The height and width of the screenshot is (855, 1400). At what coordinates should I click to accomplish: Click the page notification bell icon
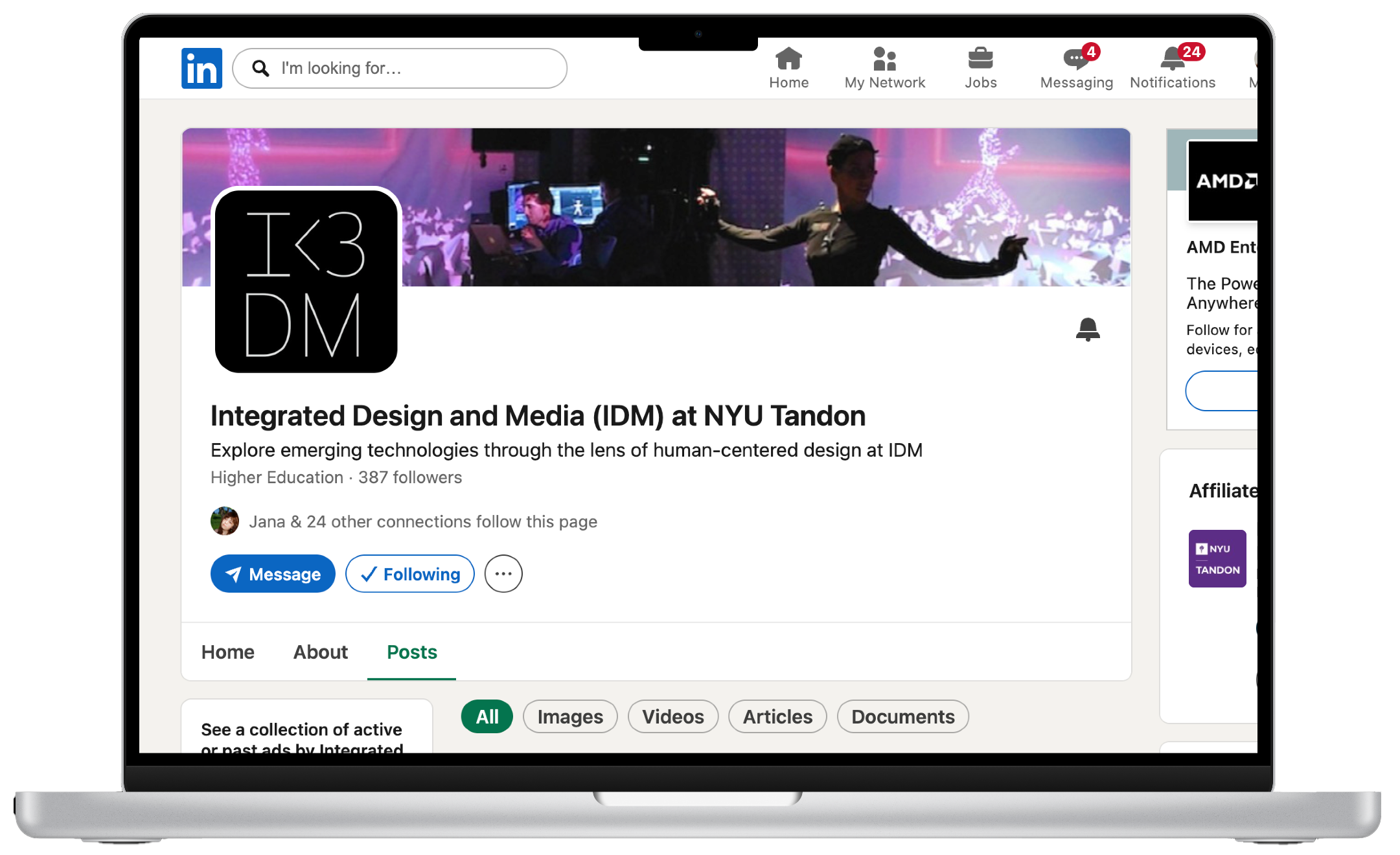tap(1088, 329)
